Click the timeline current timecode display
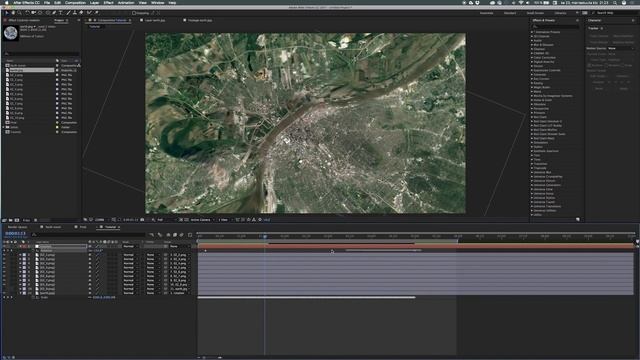The image size is (640, 360). click(16, 233)
